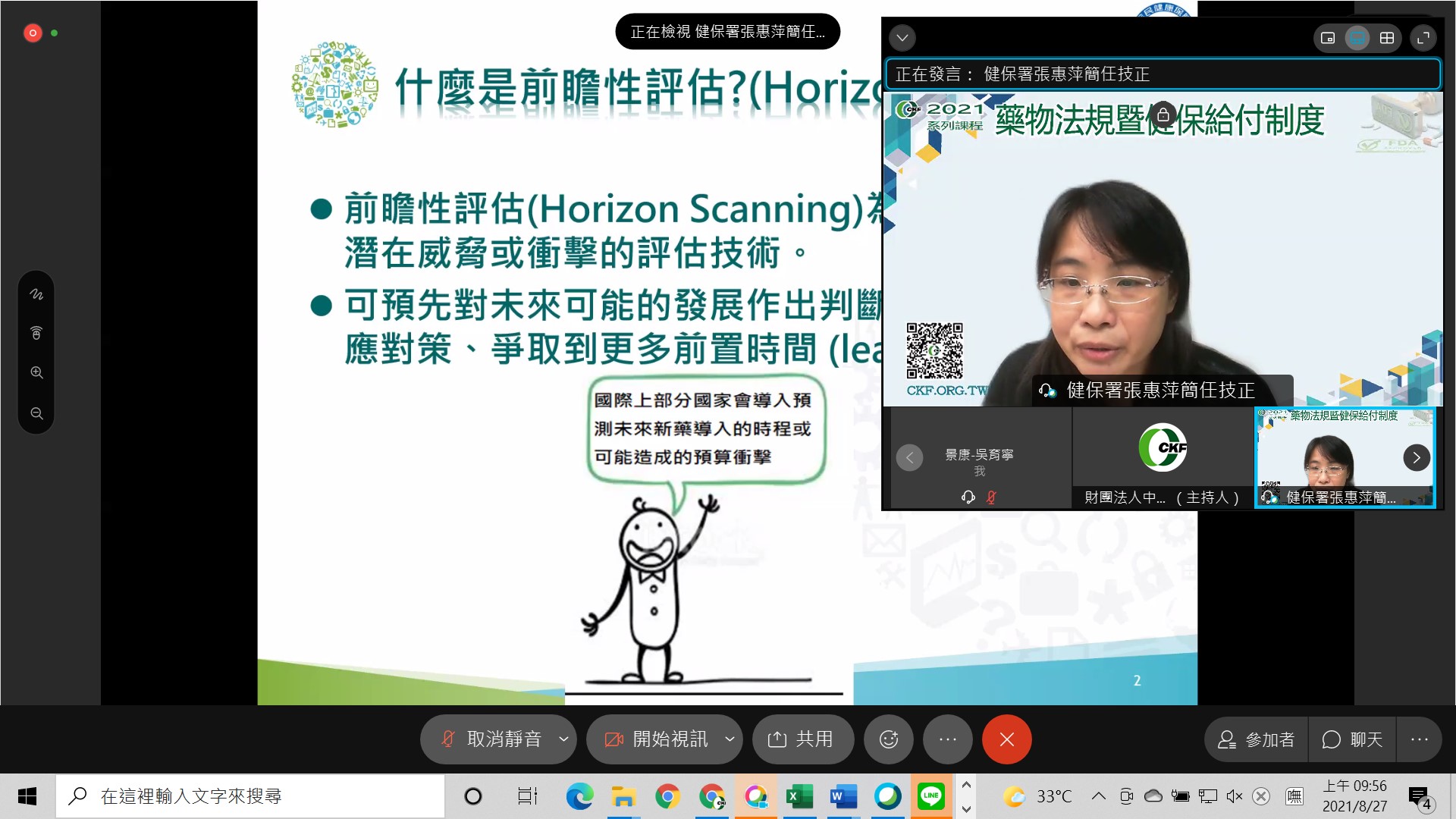Click the Windows search box
The height and width of the screenshot is (819, 1456).
(250, 796)
